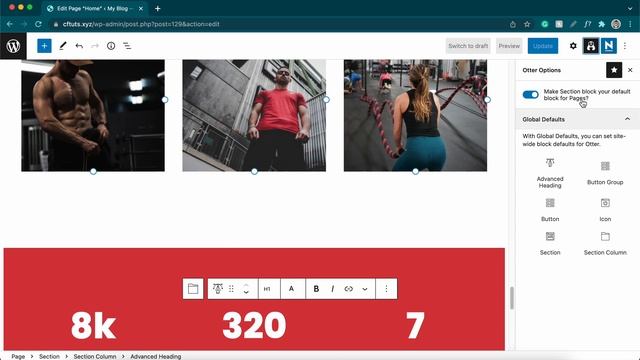Click the editor vertical scrollbar

[x=511, y=298]
